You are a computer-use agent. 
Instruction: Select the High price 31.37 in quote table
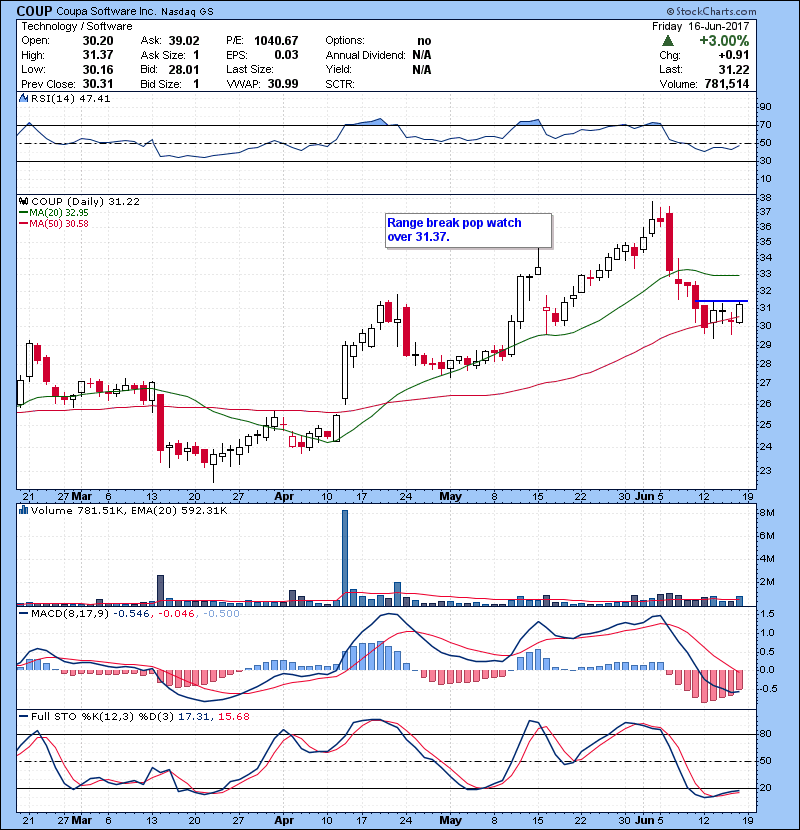[98, 55]
